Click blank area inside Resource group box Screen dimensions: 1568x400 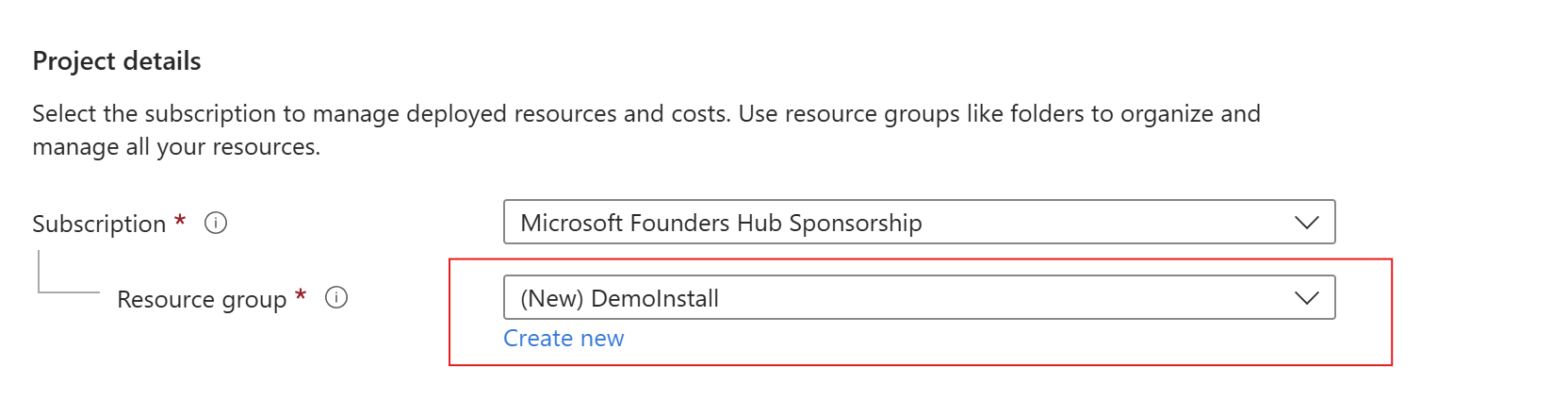pos(999,298)
